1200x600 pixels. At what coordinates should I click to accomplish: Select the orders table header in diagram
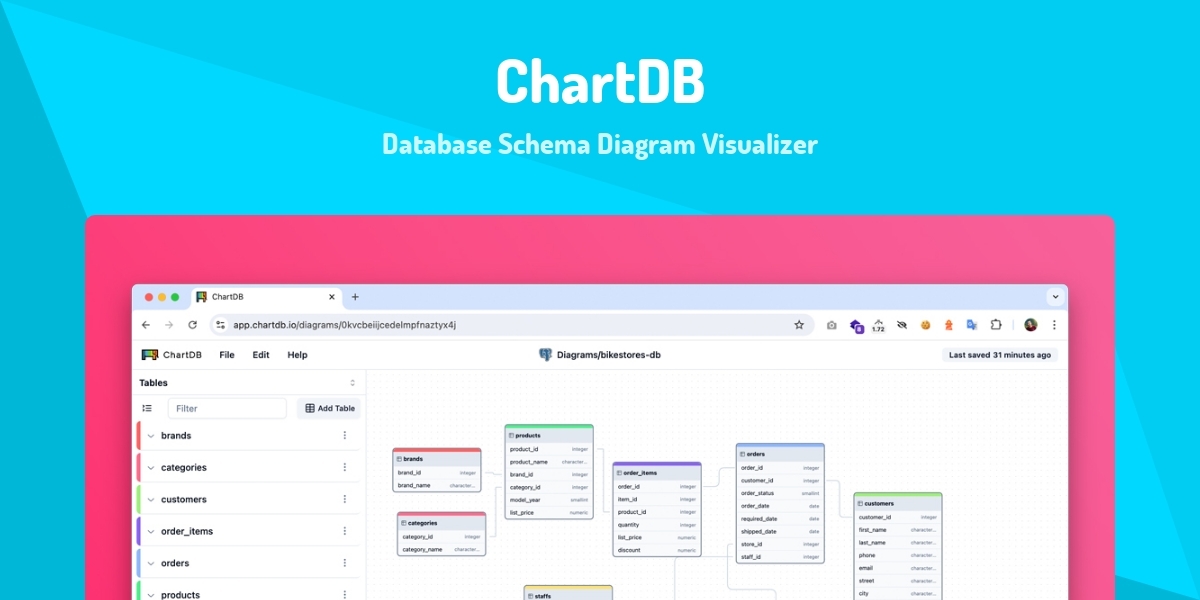point(780,454)
